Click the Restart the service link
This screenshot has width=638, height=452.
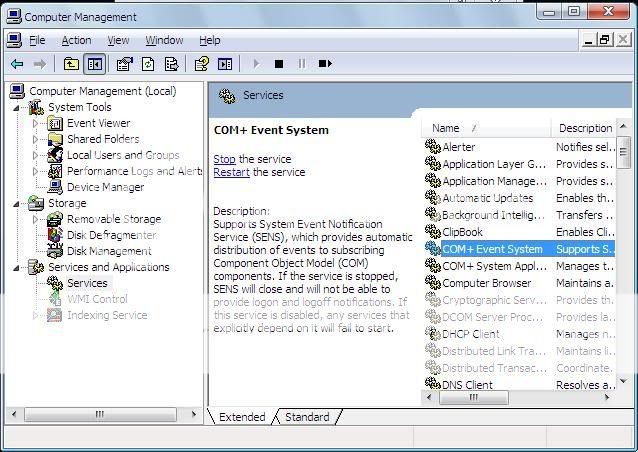(x=231, y=172)
